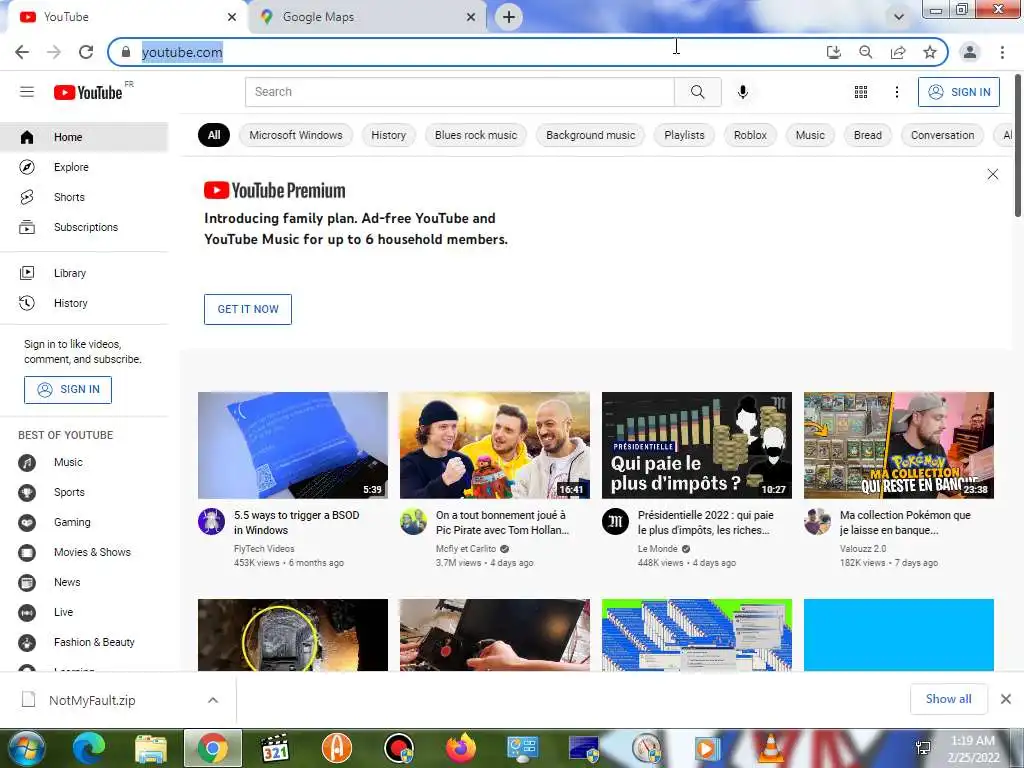
Task: Open the YouTube apps grid icon
Action: tap(861, 92)
